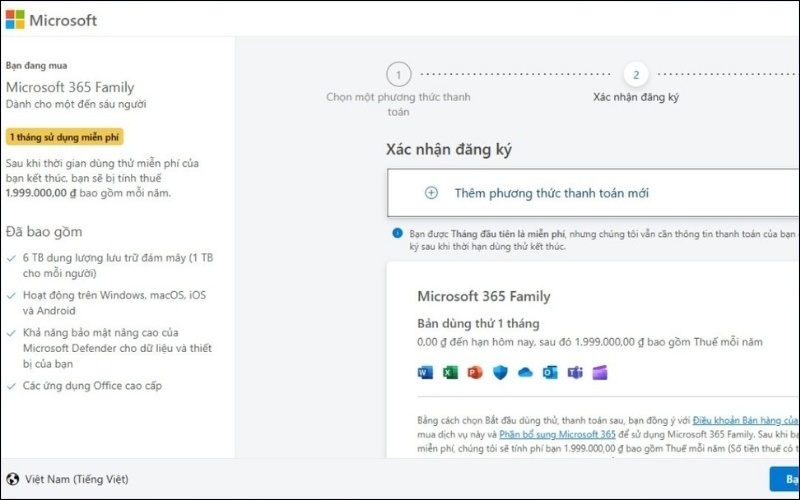Click the "1 tháng sử dụng miễn phí" badge
This screenshot has height=500, width=800.
pyautogui.click(x=64, y=137)
